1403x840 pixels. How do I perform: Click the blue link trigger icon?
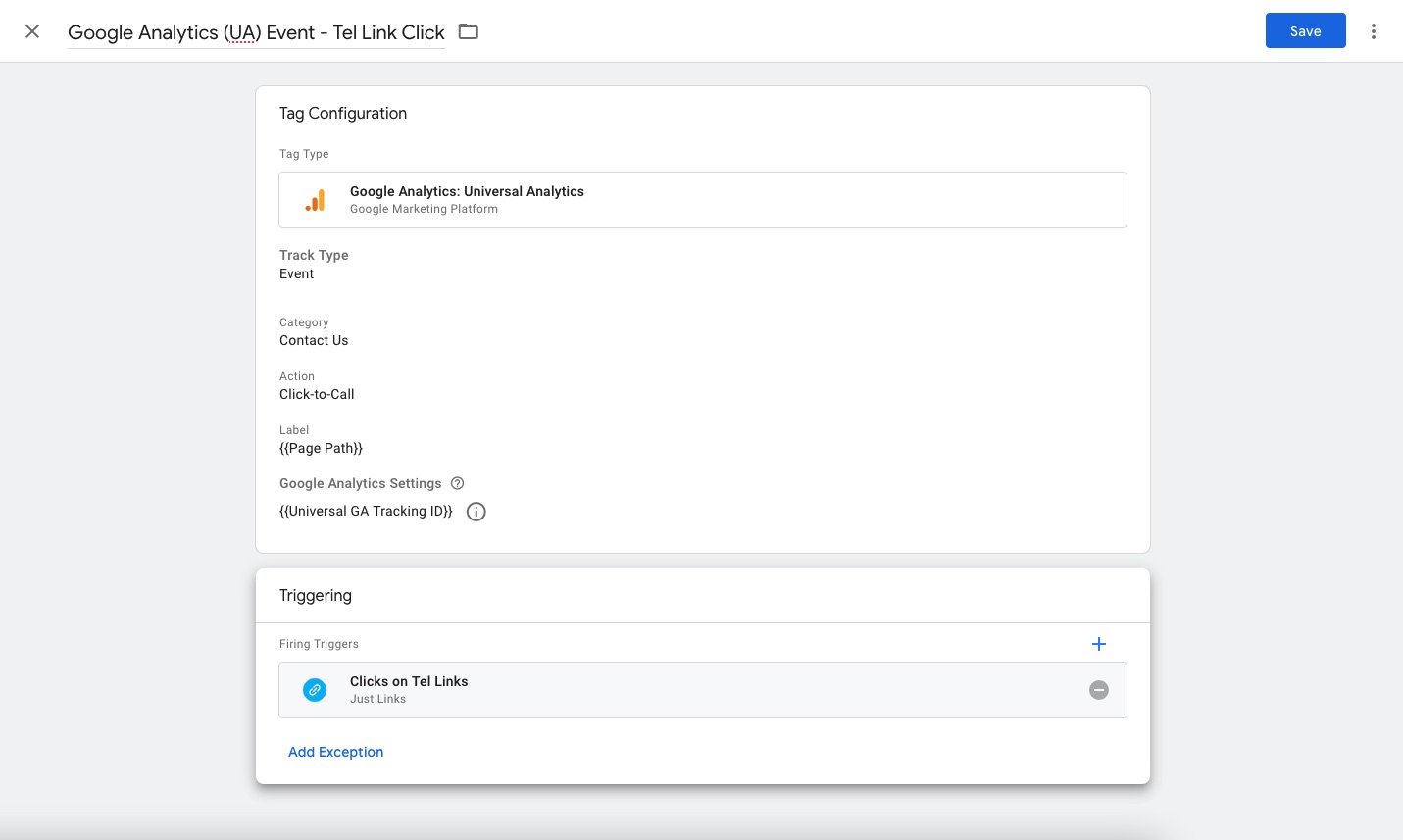[x=315, y=690]
